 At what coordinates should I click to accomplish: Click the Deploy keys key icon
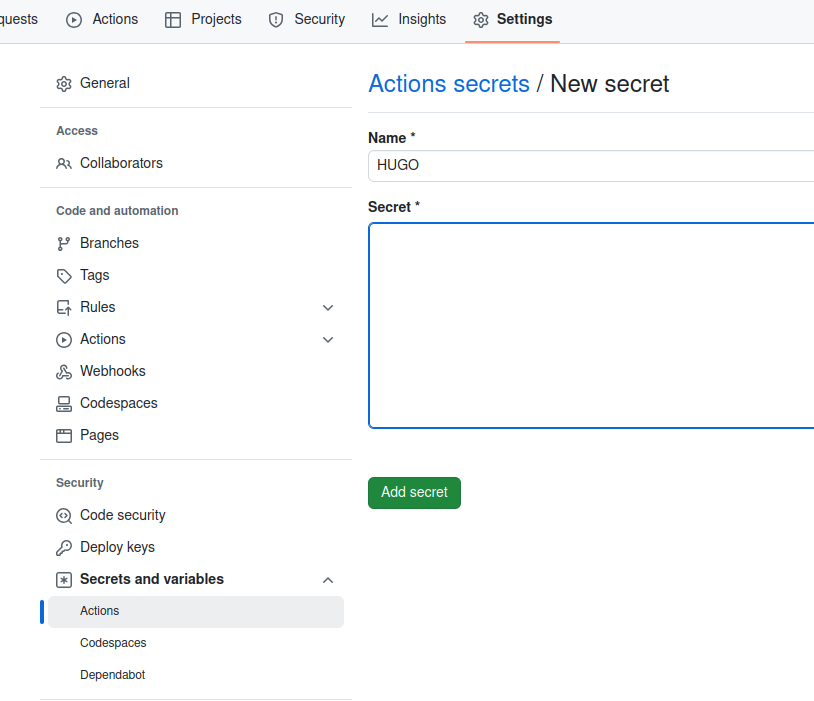point(64,548)
